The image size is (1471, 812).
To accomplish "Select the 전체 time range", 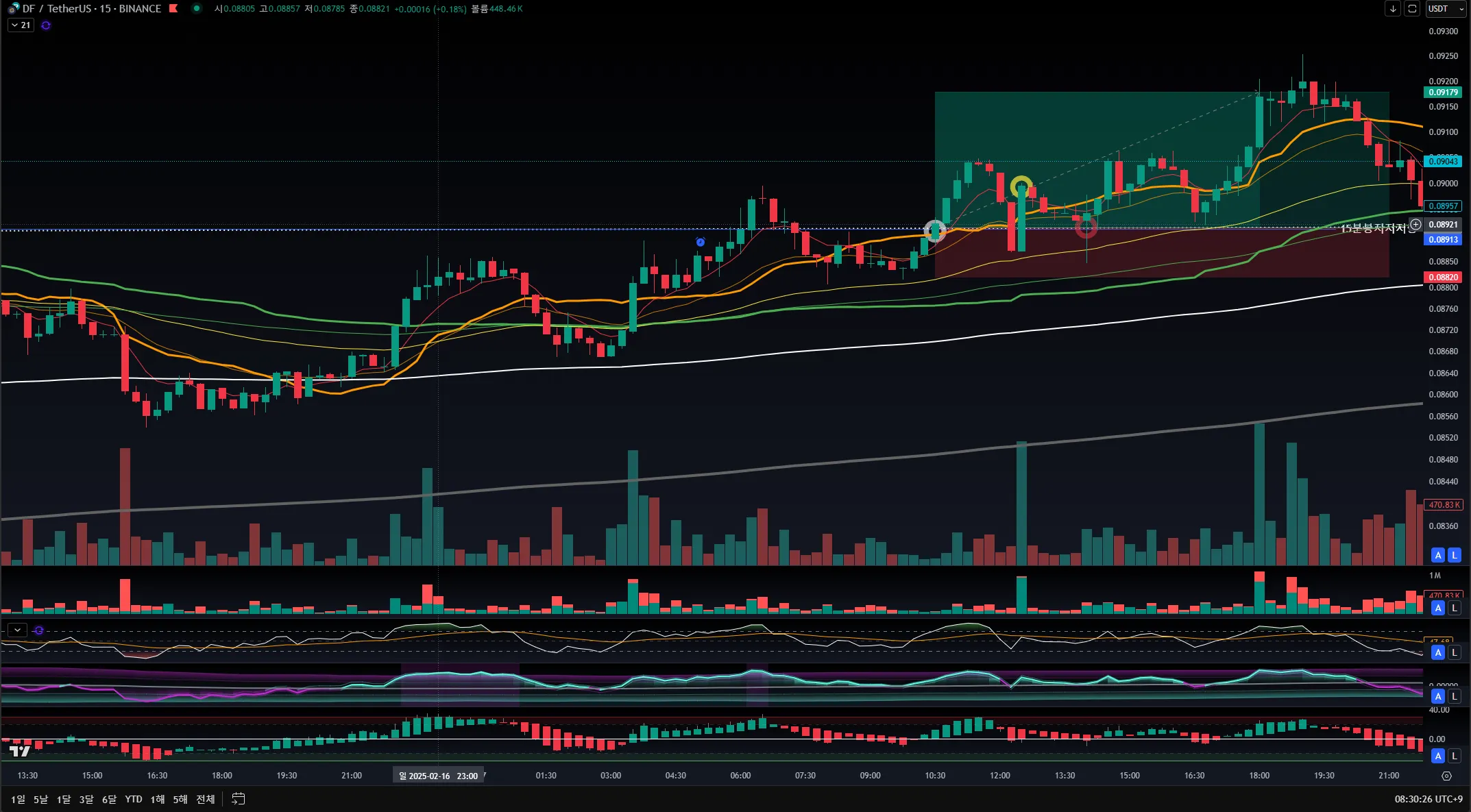I will click(205, 799).
